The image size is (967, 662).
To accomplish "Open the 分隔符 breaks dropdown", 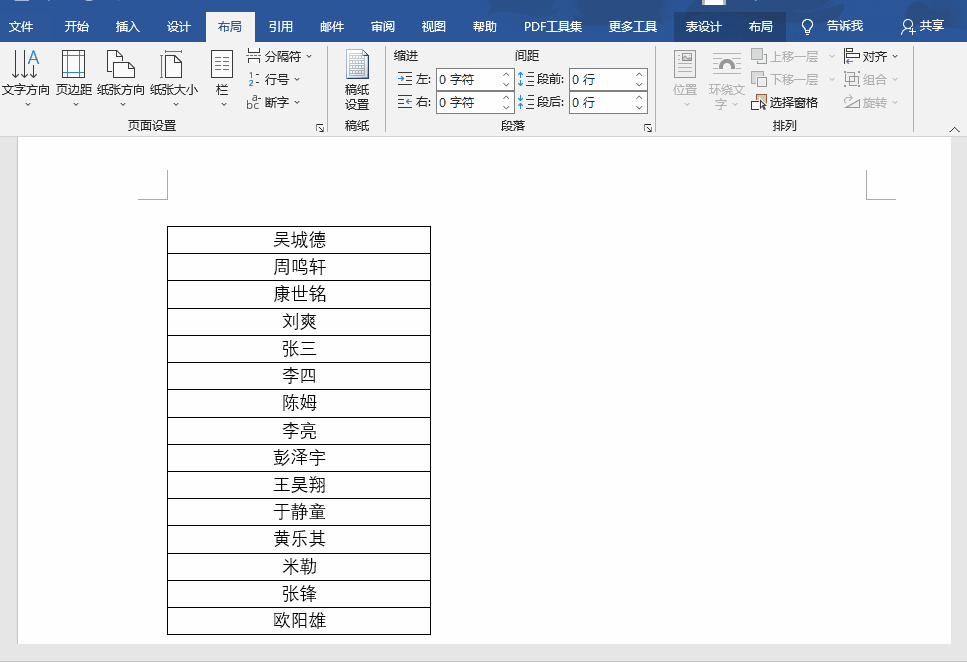I will click(x=279, y=56).
